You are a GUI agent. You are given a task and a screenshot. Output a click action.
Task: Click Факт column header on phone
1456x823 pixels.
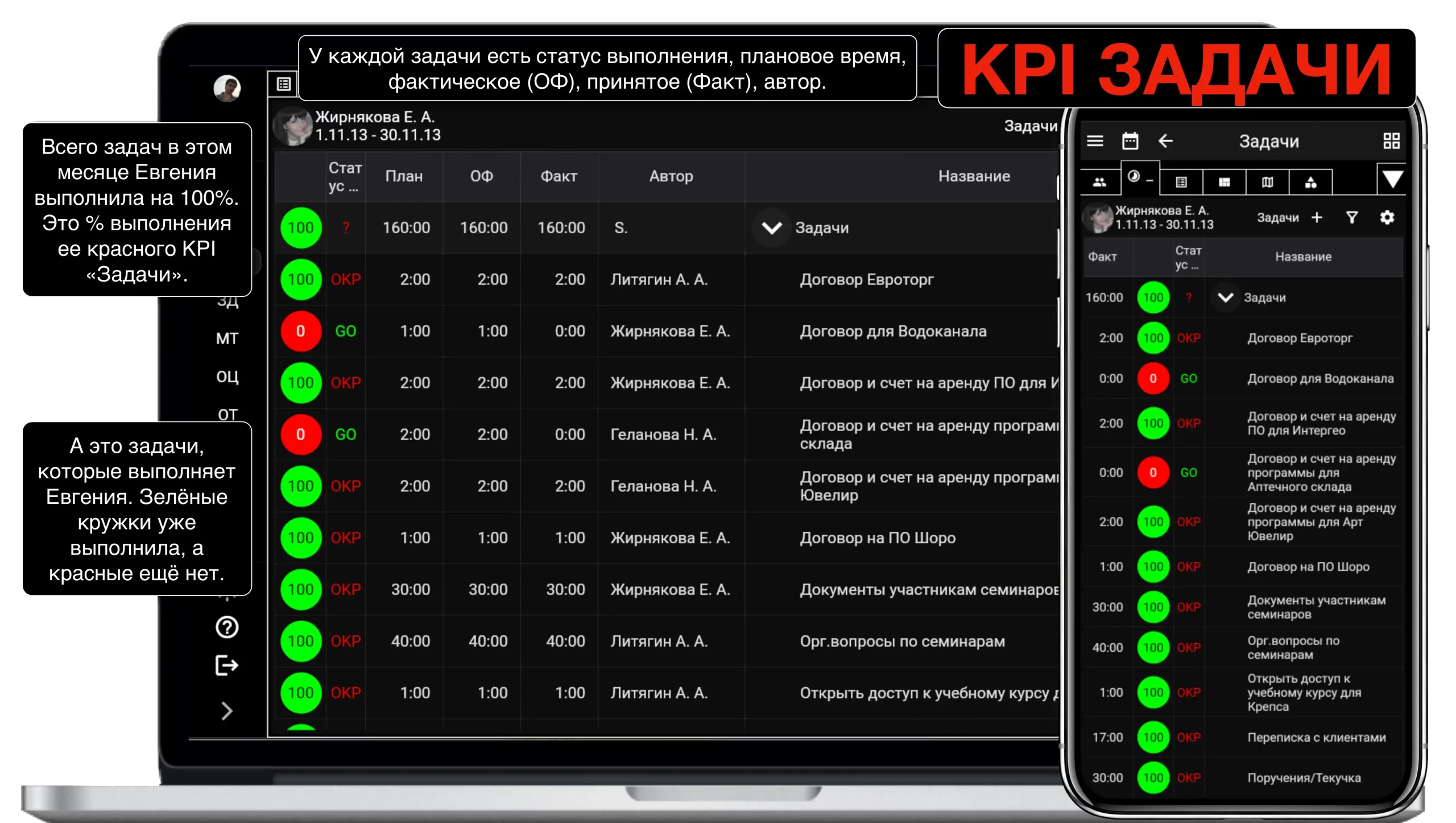1102,257
